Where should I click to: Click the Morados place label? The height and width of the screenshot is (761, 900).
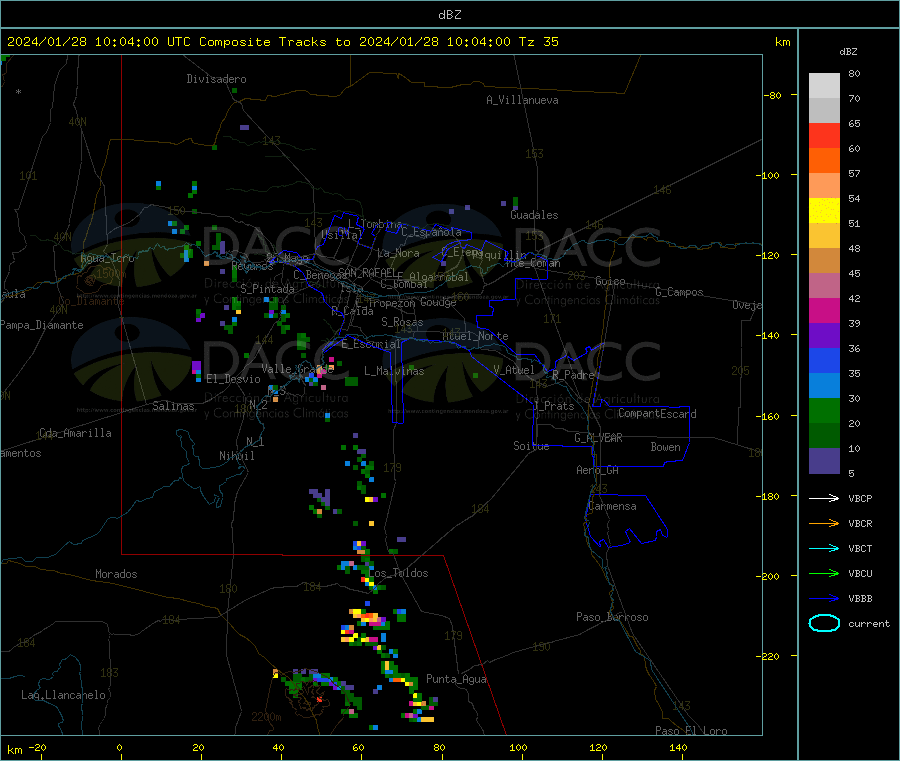[x=116, y=574]
